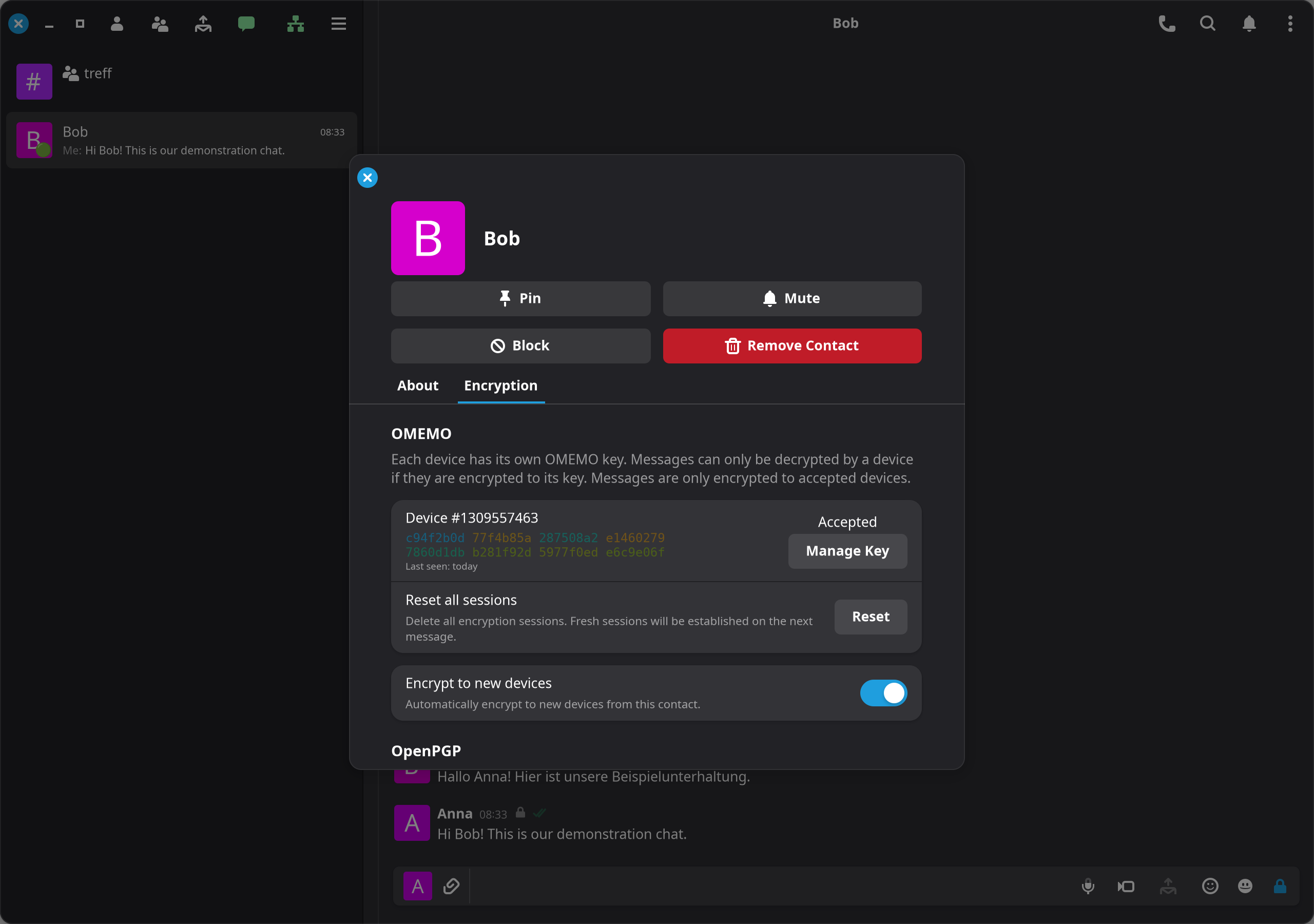
Task: Record voice message with microphone icon
Action: pos(1088,886)
